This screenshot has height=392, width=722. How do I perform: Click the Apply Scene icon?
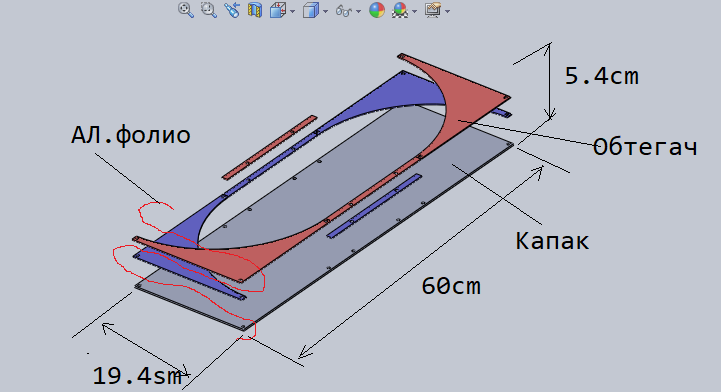pyautogui.click(x=400, y=10)
